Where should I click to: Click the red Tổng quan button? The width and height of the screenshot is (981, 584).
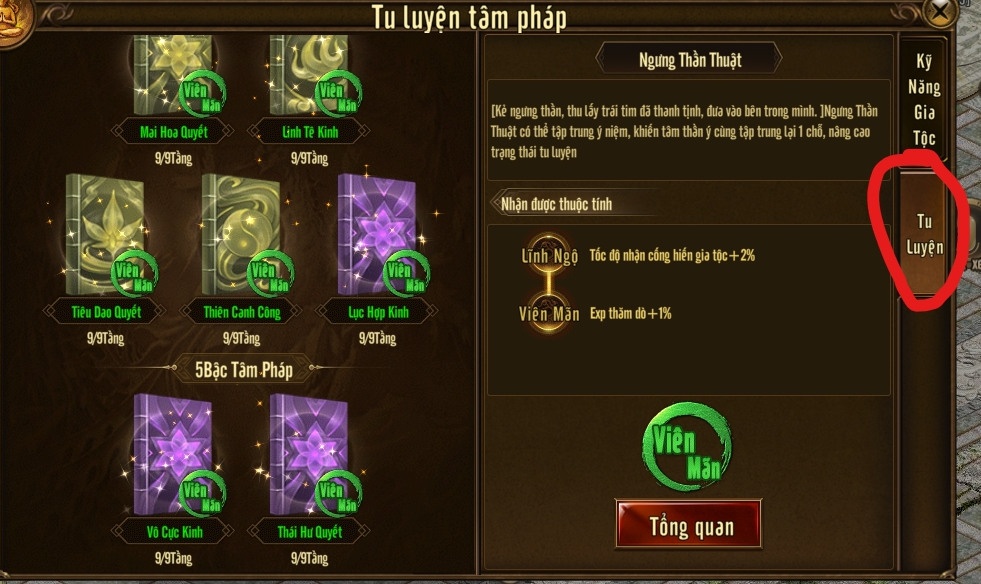tap(689, 525)
